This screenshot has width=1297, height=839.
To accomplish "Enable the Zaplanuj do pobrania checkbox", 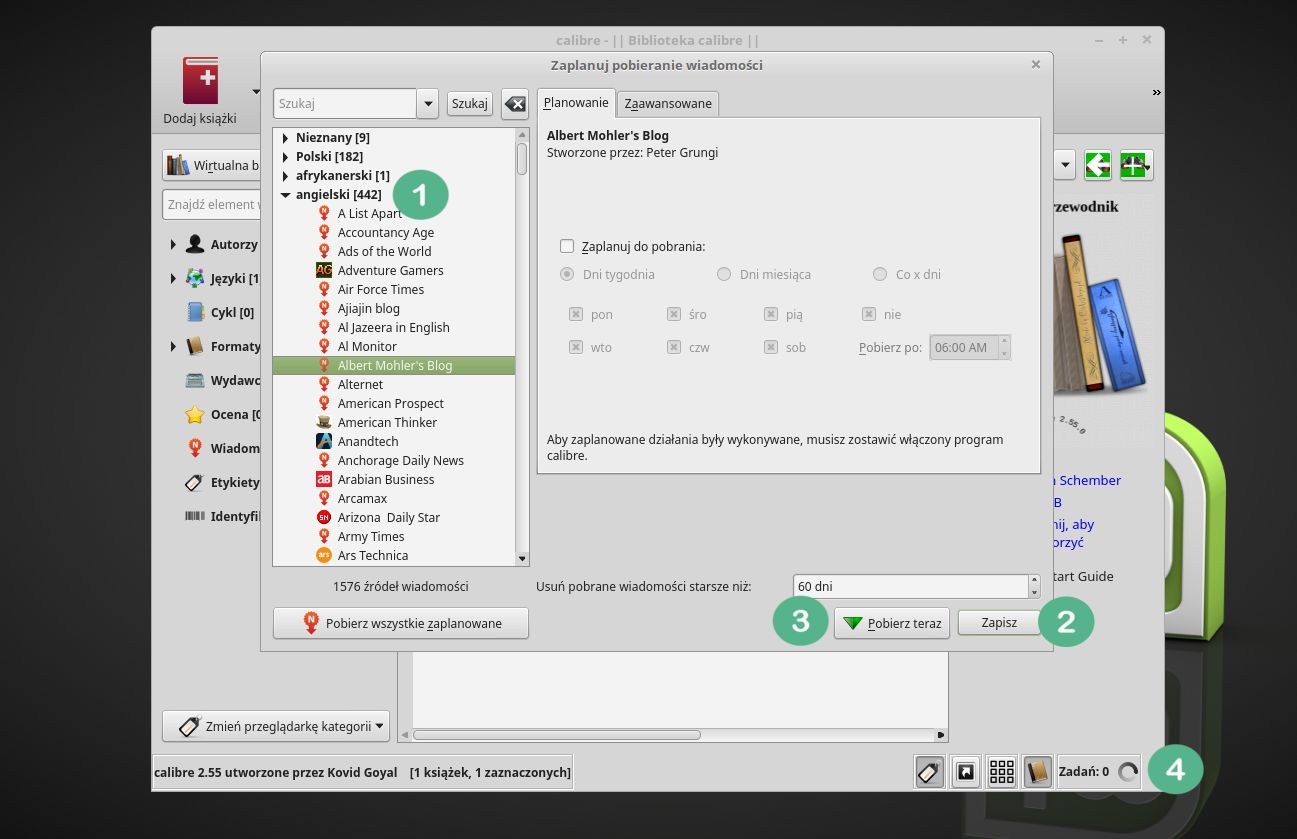I will tap(568, 246).
